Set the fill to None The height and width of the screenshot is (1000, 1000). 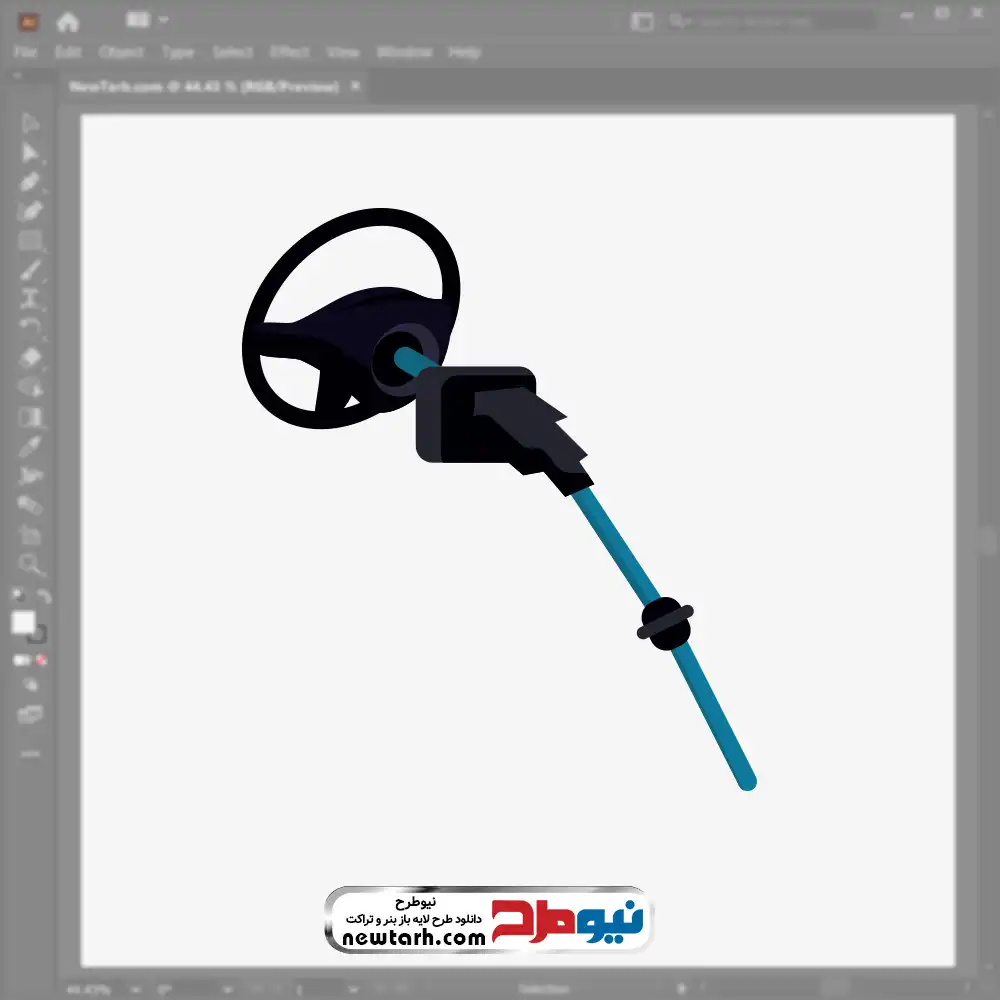coord(42,660)
